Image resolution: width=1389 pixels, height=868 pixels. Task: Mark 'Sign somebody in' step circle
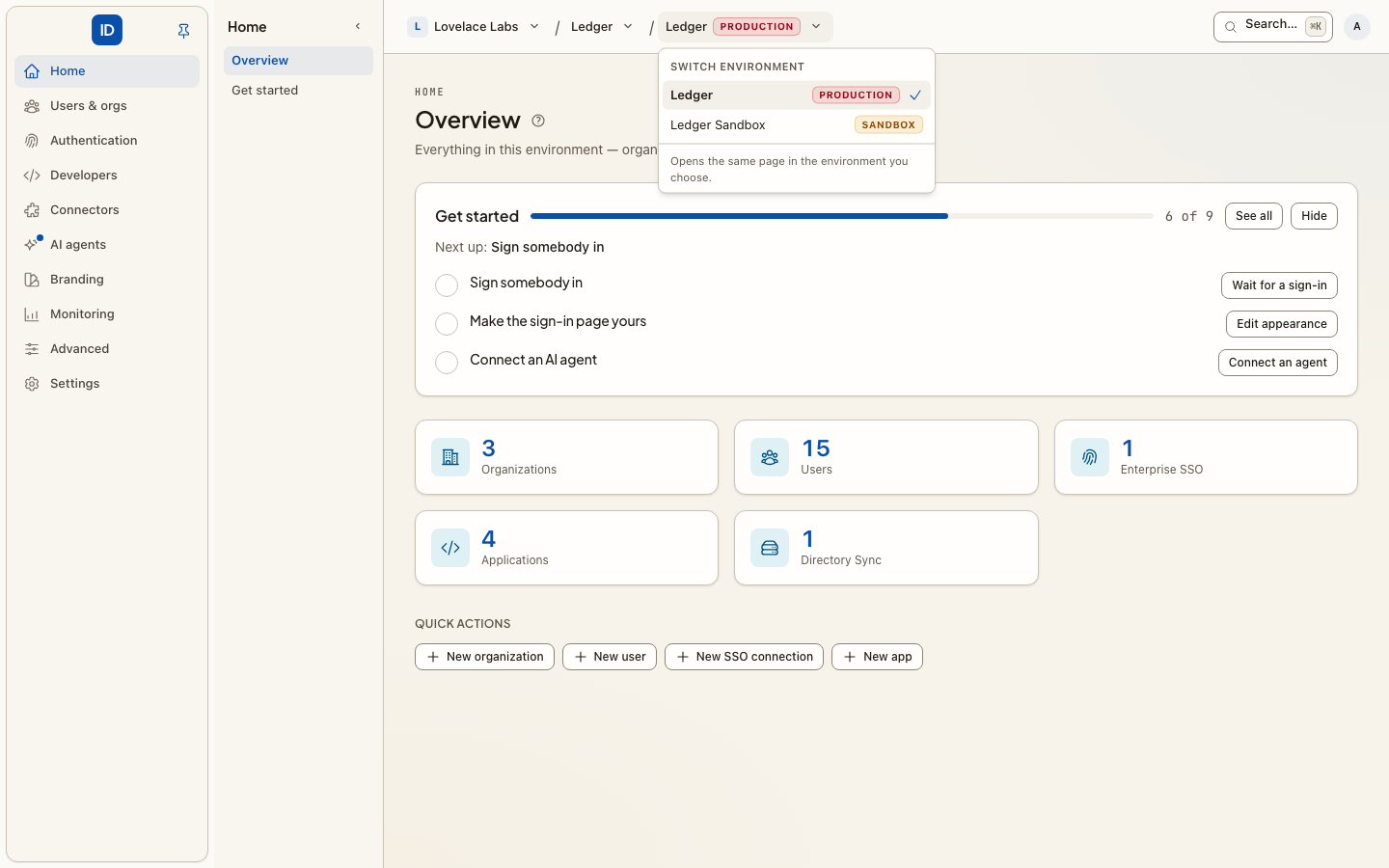447,285
